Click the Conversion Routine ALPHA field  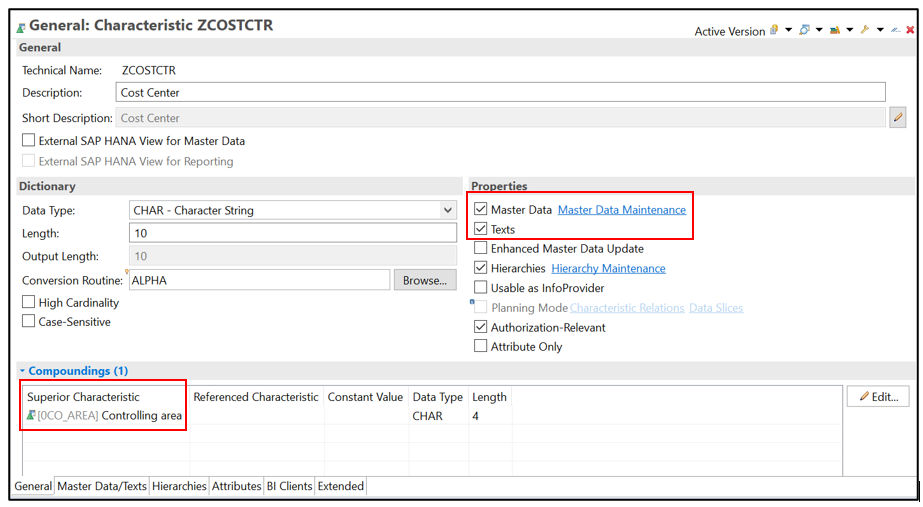click(259, 280)
